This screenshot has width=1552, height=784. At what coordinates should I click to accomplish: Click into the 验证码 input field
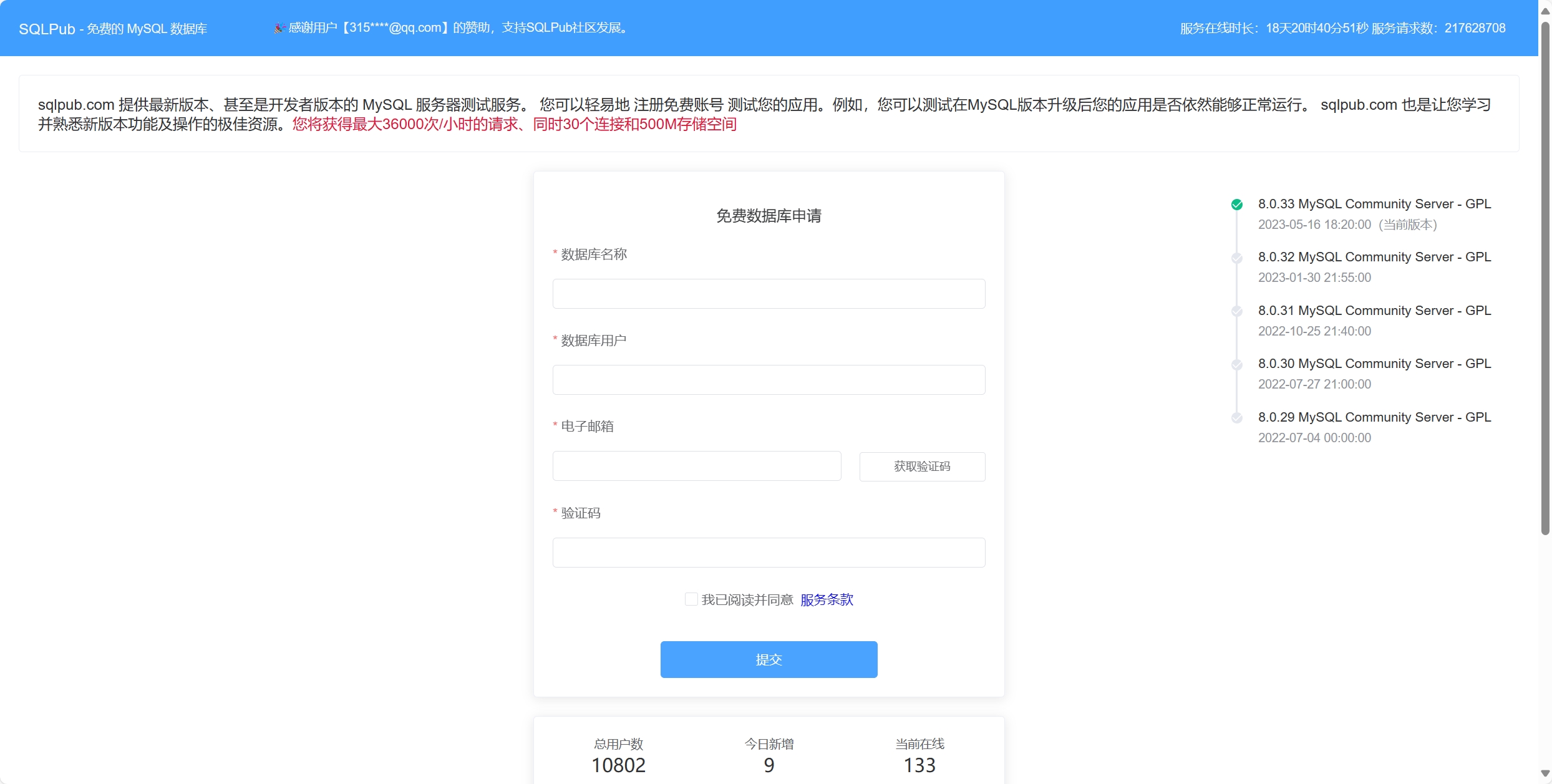pos(769,553)
